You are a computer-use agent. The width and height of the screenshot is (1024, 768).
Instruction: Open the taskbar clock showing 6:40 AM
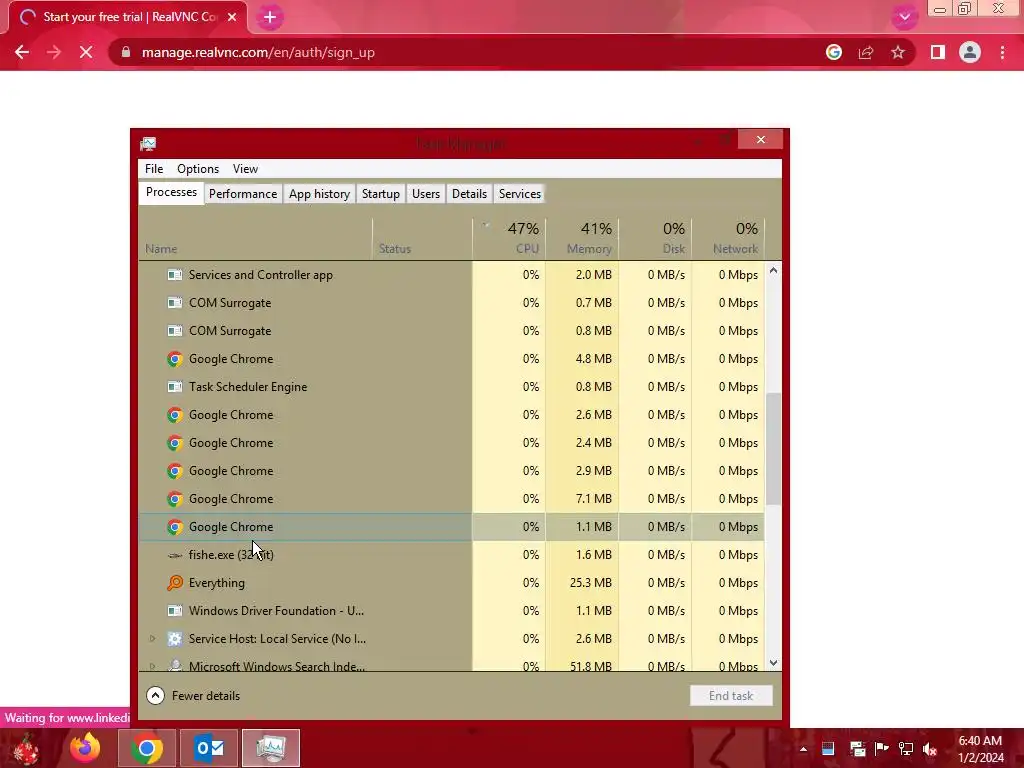coord(980,749)
